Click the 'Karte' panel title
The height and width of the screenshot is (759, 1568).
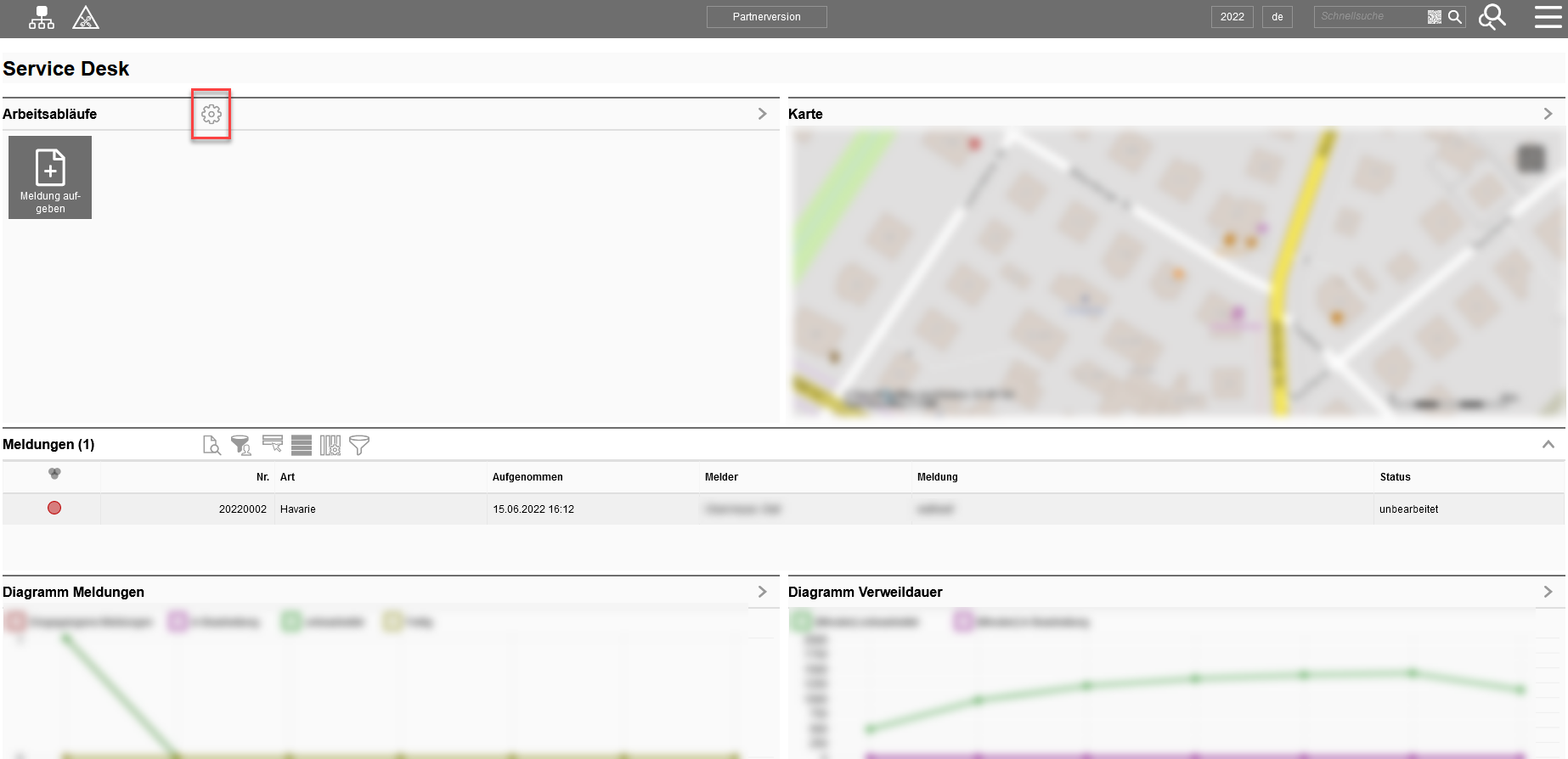coord(805,114)
